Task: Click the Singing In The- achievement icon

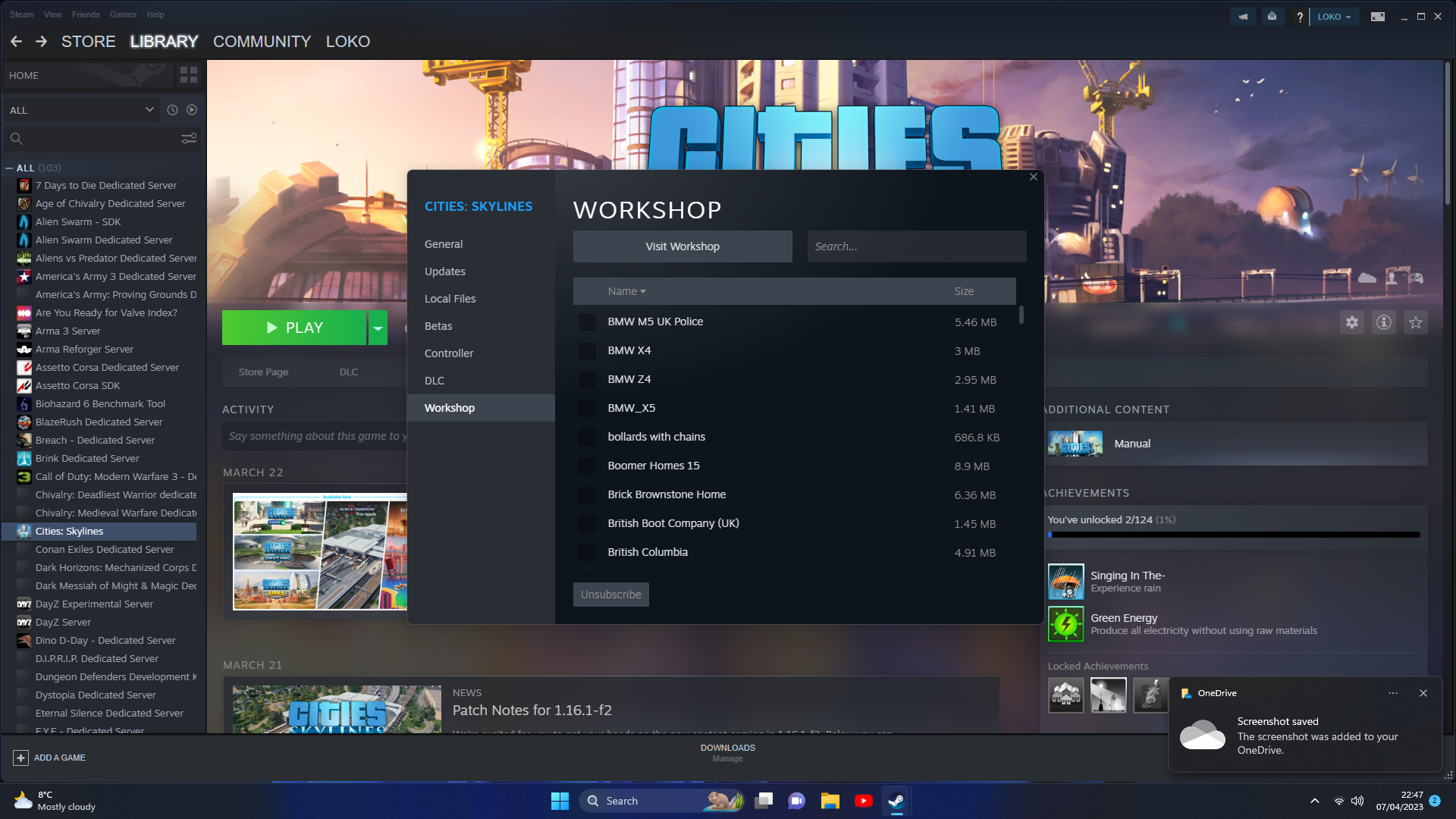Action: tap(1066, 582)
